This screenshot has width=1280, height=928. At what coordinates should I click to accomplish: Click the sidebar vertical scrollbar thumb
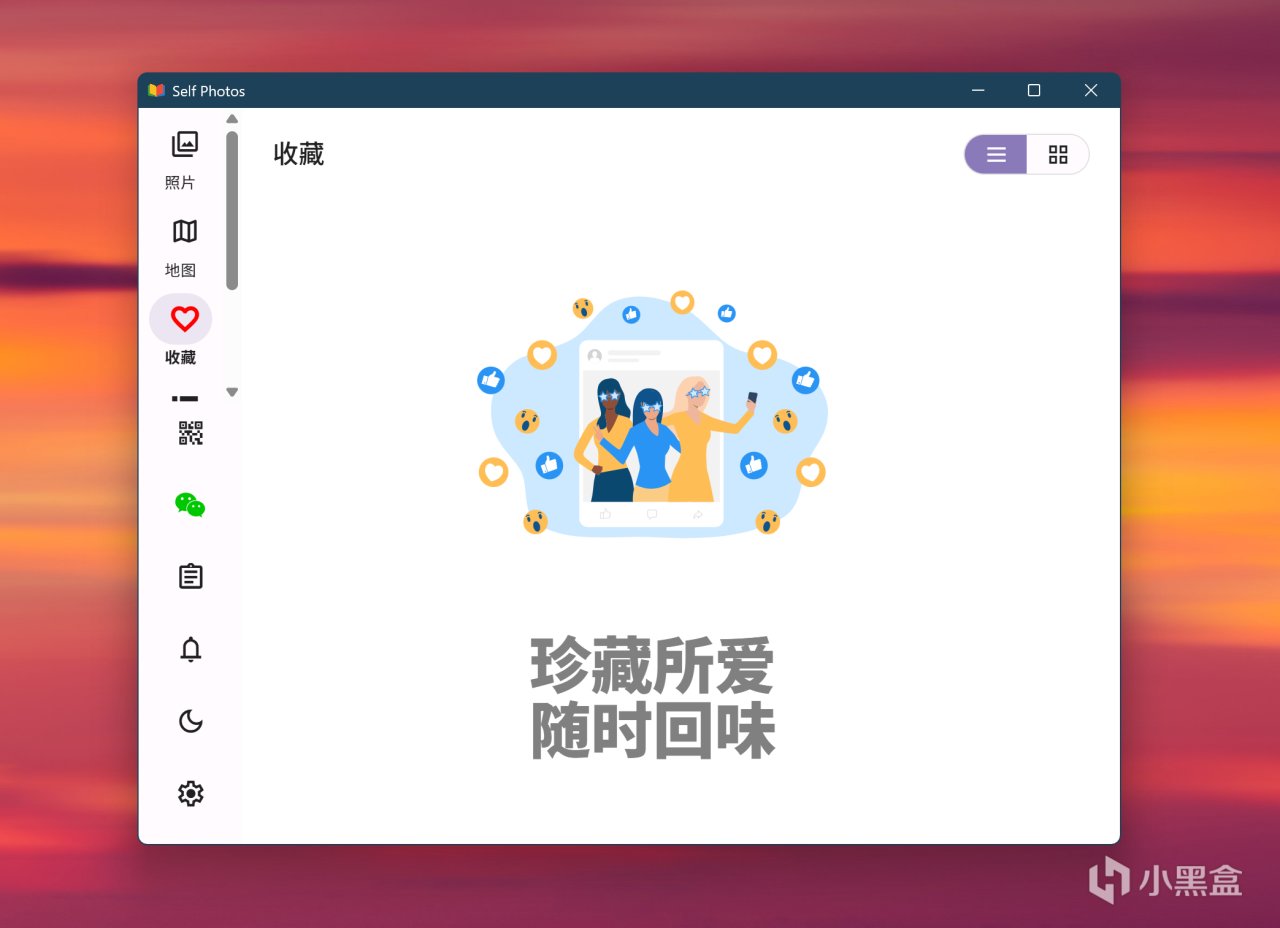coord(232,210)
